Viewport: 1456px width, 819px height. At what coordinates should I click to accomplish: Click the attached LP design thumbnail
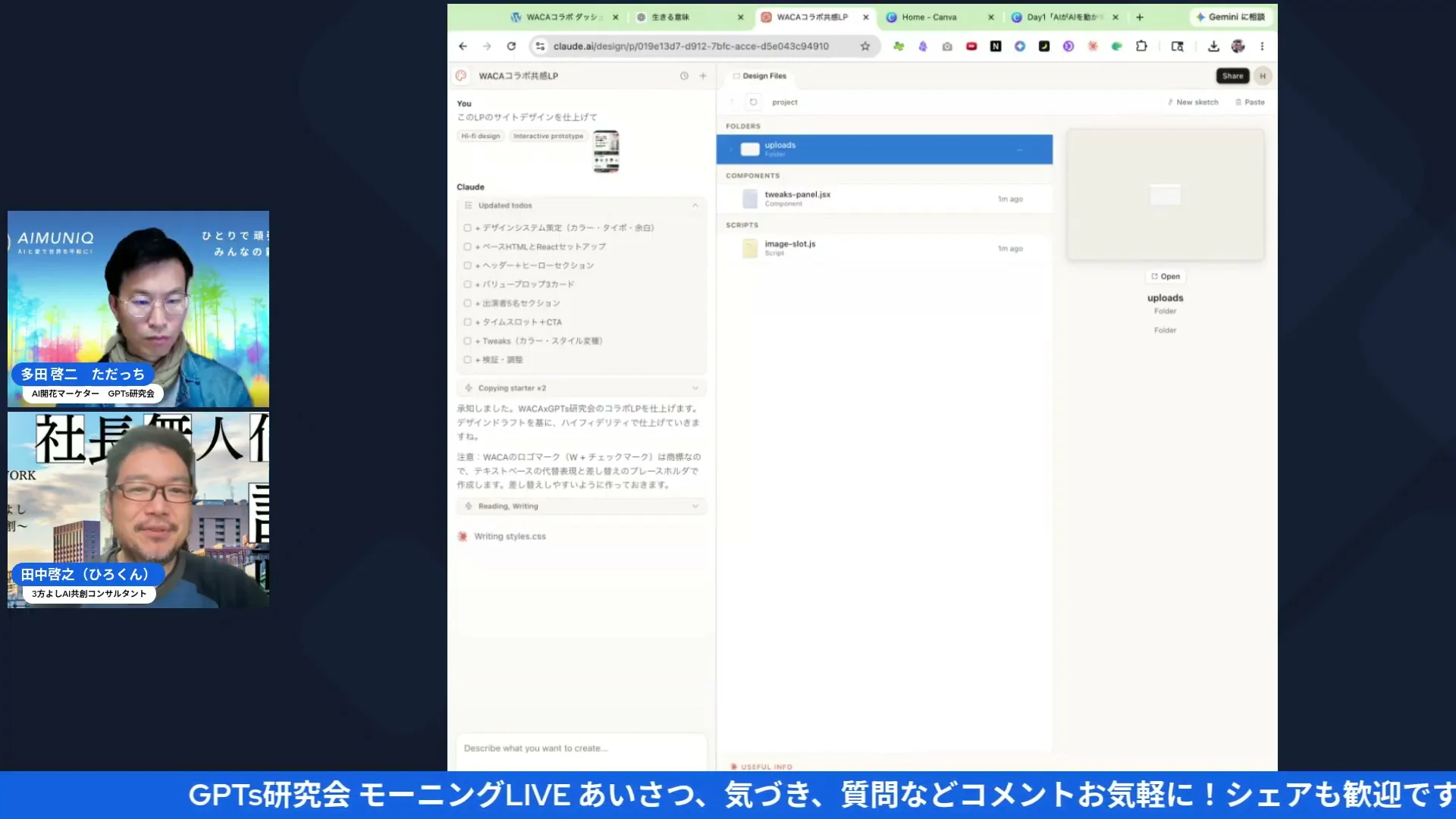tap(606, 151)
